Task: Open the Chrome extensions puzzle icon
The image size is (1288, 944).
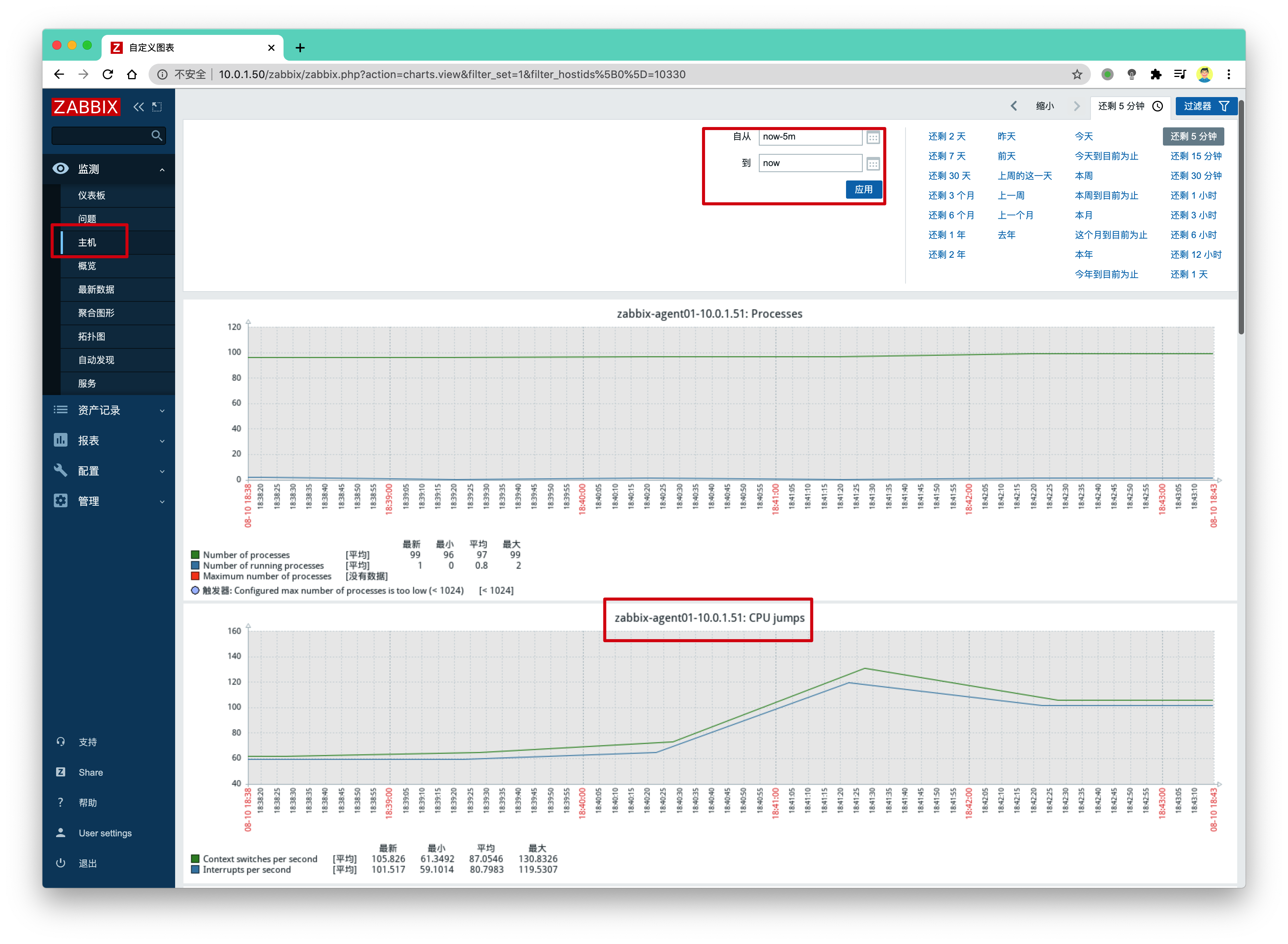Action: point(1155,74)
